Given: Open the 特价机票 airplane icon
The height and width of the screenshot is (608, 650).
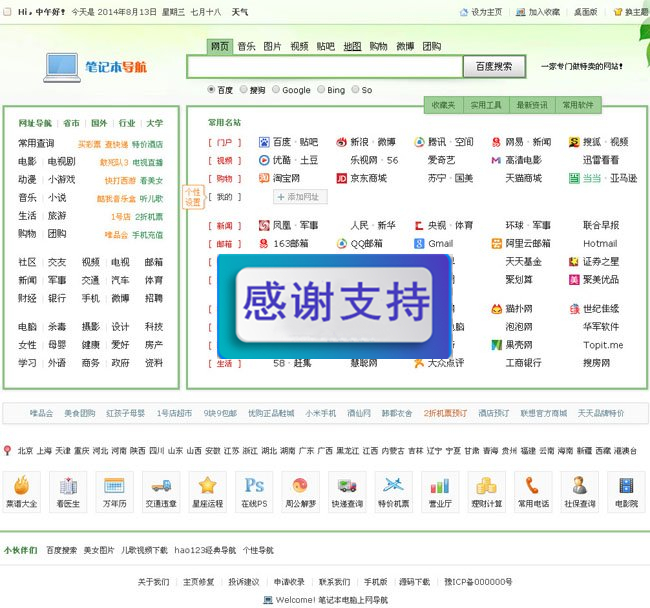Looking at the screenshot, I should [393, 492].
